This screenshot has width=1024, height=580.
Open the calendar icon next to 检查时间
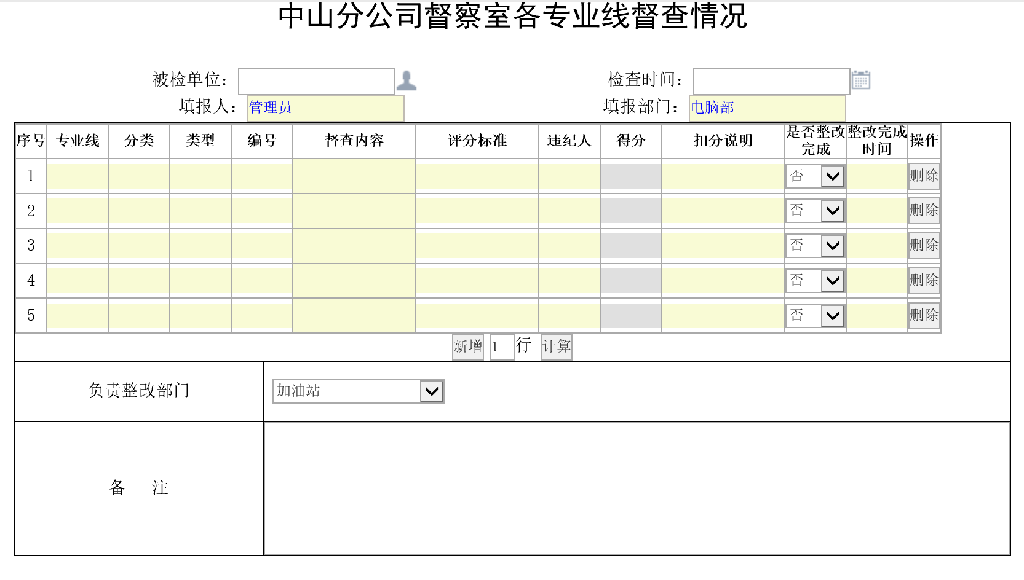[x=861, y=80]
